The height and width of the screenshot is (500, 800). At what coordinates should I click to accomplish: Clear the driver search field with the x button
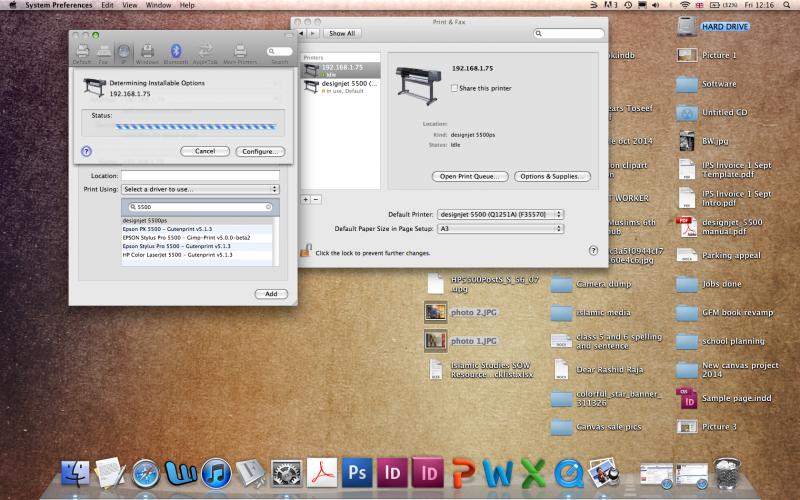pos(268,207)
